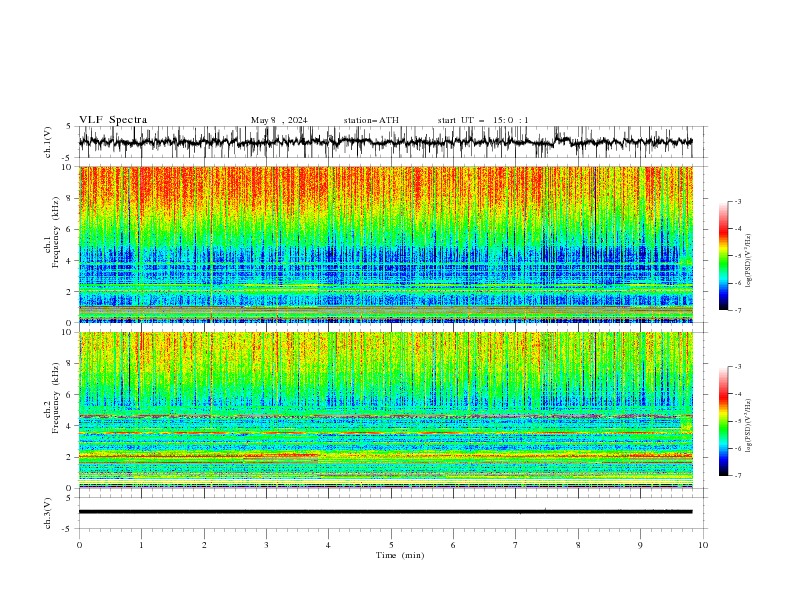Click the ch.3 voltage trace

coord(385,512)
